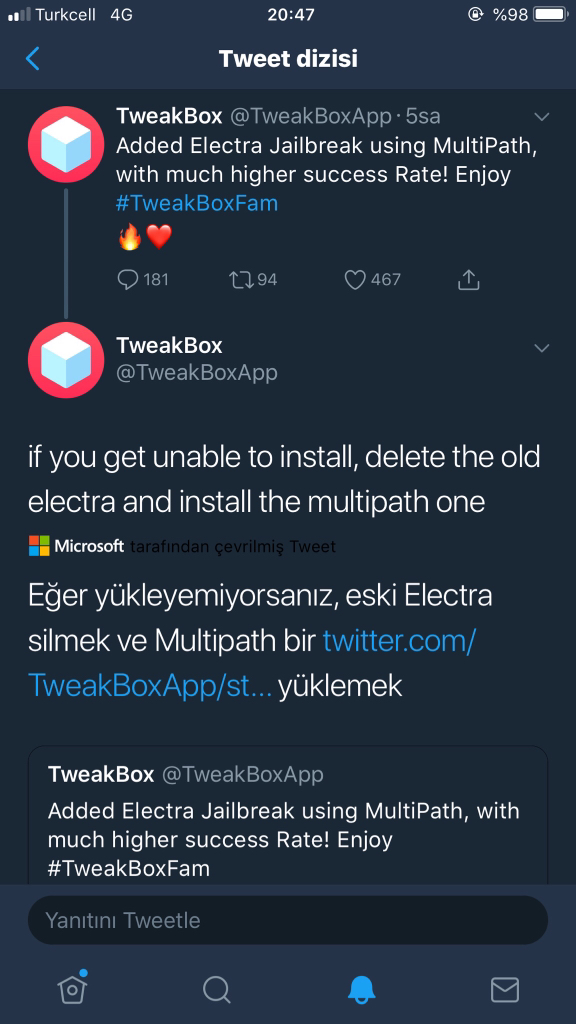Image resolution: width=576 pixels, height=1024 pixels.
Task: Open Home via the bird-house icon
Action: (71, 991)
